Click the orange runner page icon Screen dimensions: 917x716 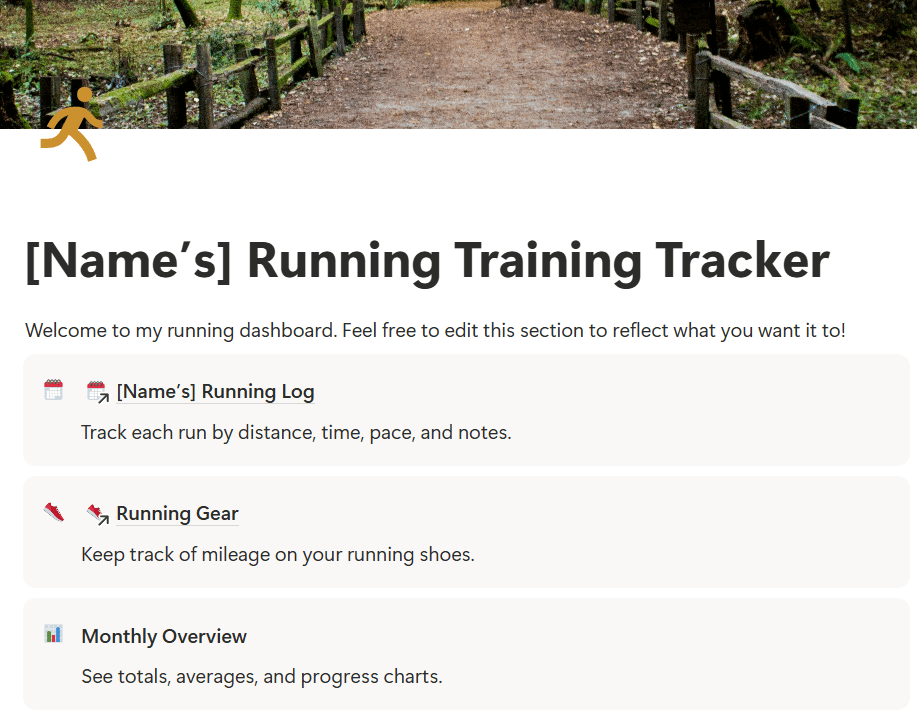[72, 123]
